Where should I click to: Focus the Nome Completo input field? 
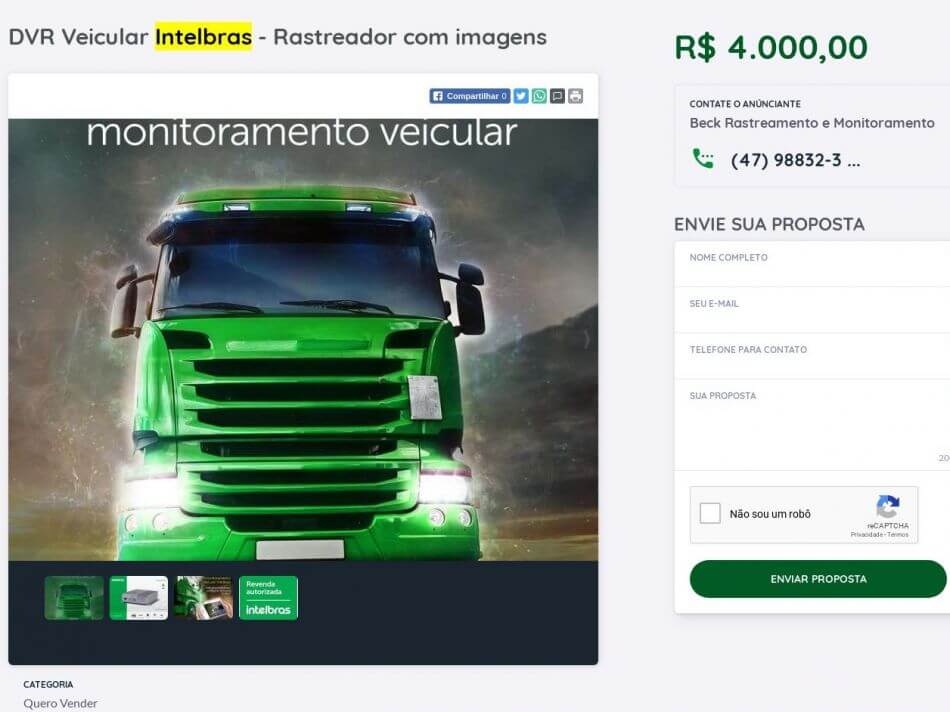coord(812,264)
